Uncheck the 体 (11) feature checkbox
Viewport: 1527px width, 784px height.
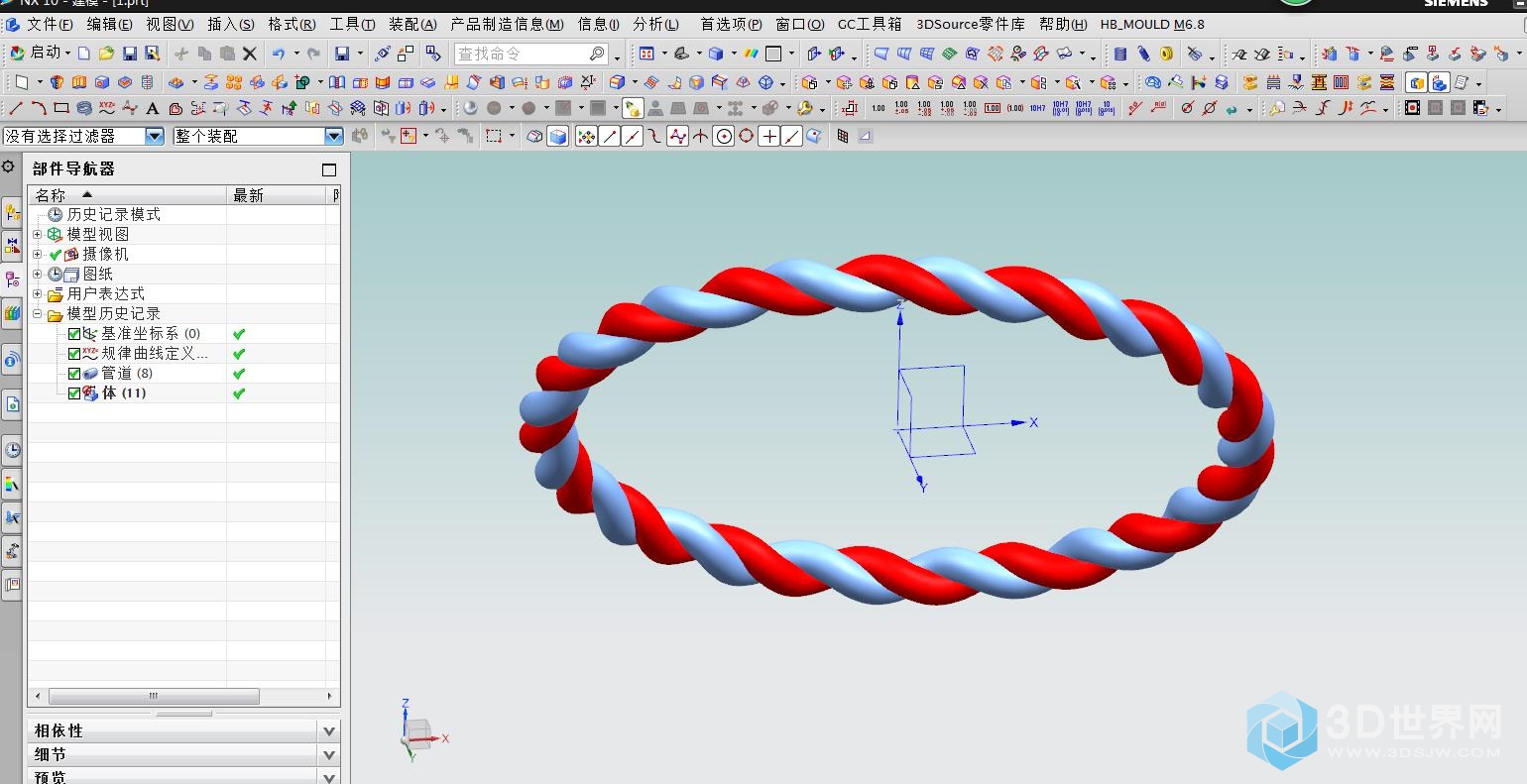[73, 393]
